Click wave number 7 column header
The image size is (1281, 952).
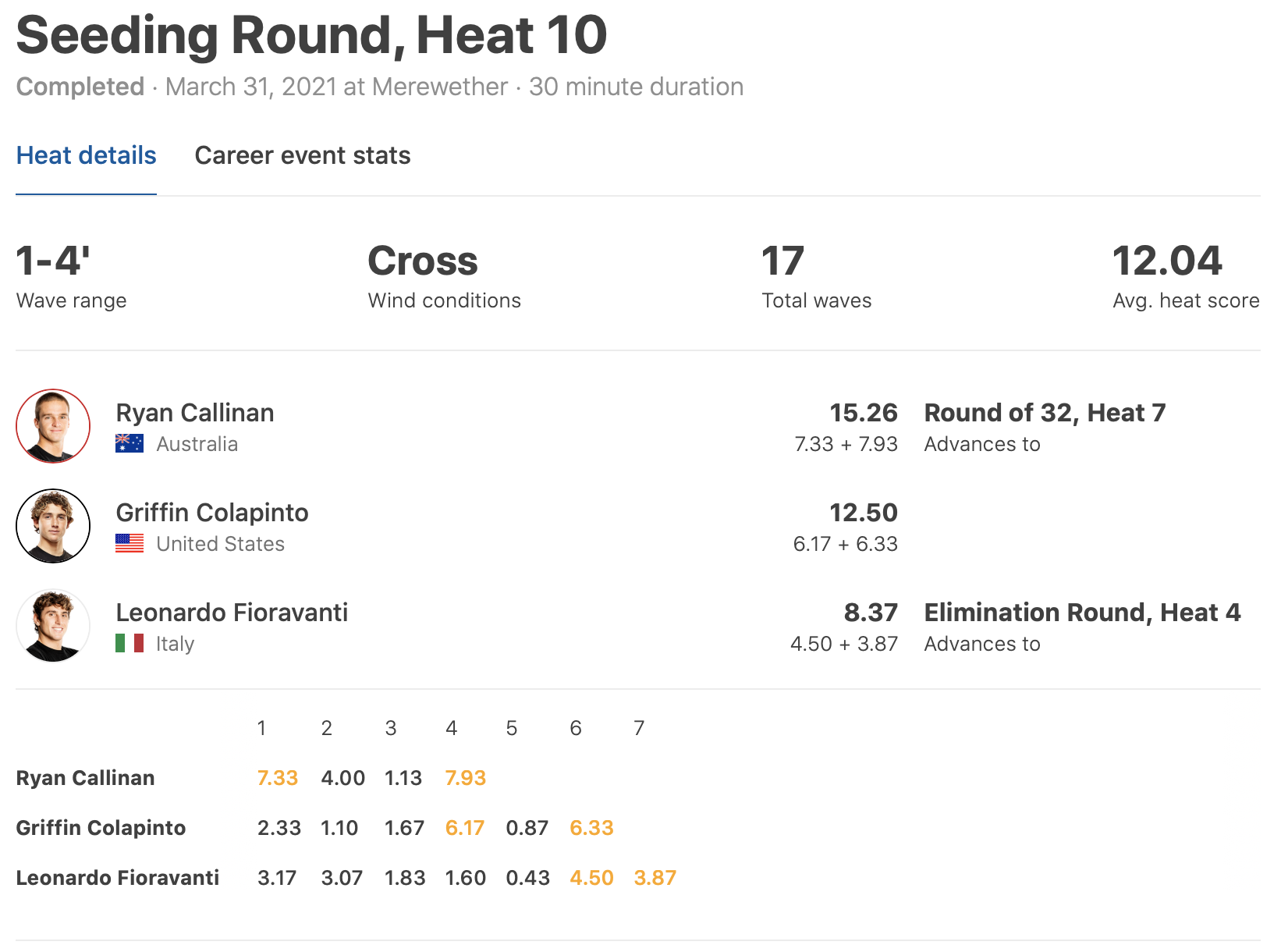[x=639, y=728]
